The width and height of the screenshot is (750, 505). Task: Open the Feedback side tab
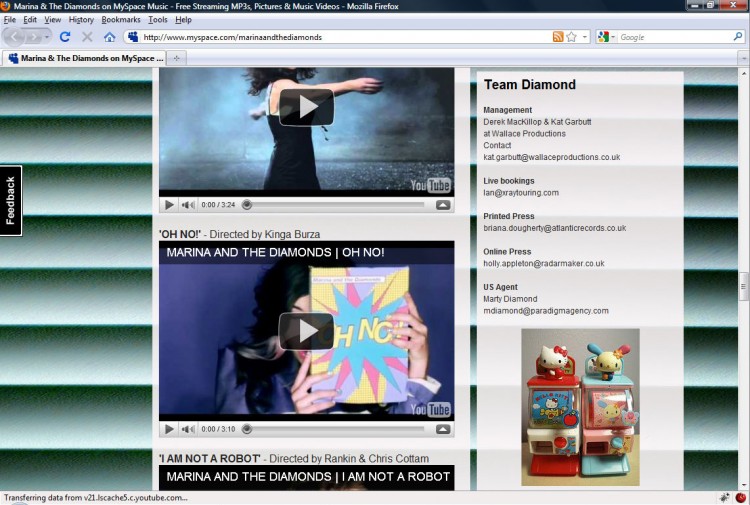pos(11,200)
